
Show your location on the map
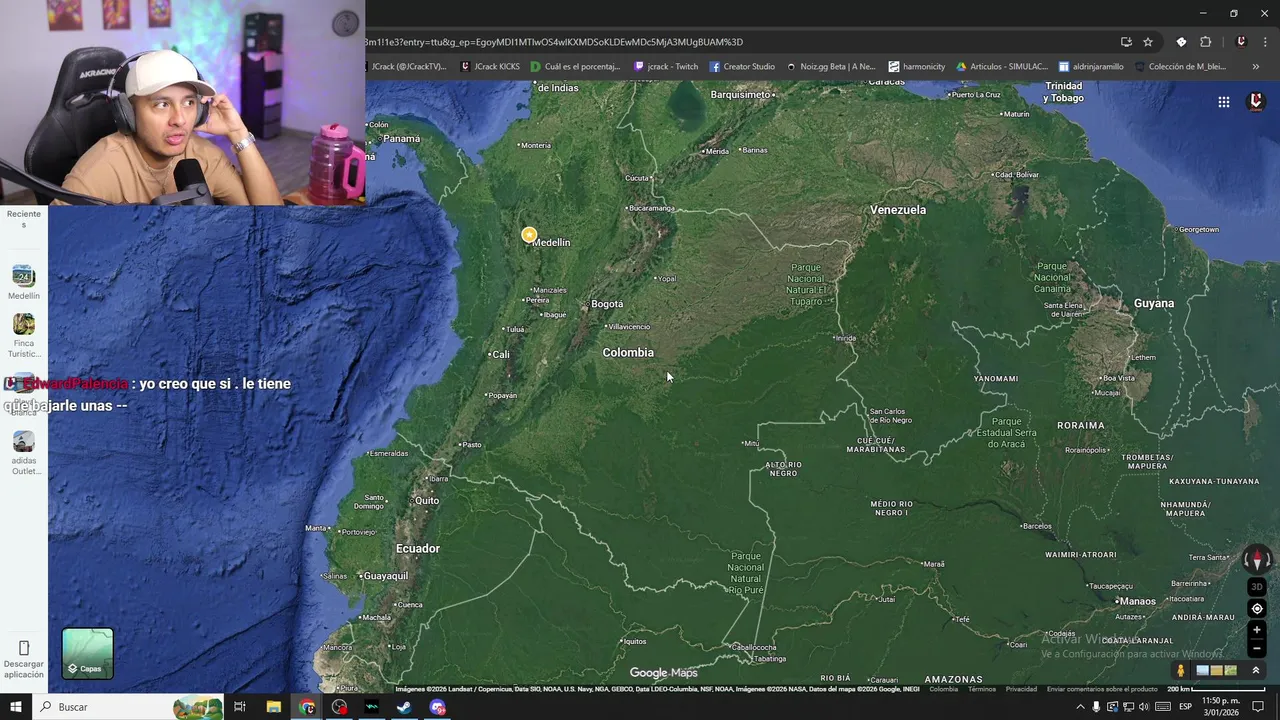1257,609
